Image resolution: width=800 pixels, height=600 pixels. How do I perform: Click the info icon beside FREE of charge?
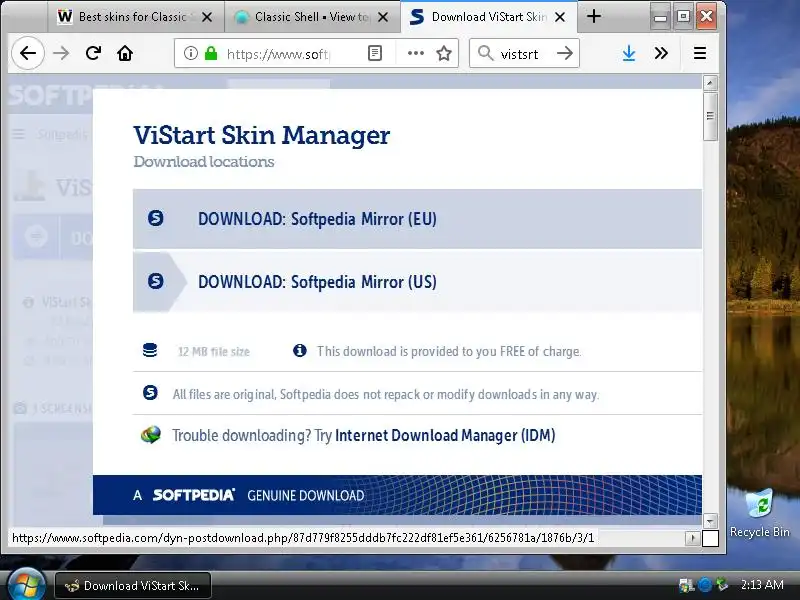300,351
